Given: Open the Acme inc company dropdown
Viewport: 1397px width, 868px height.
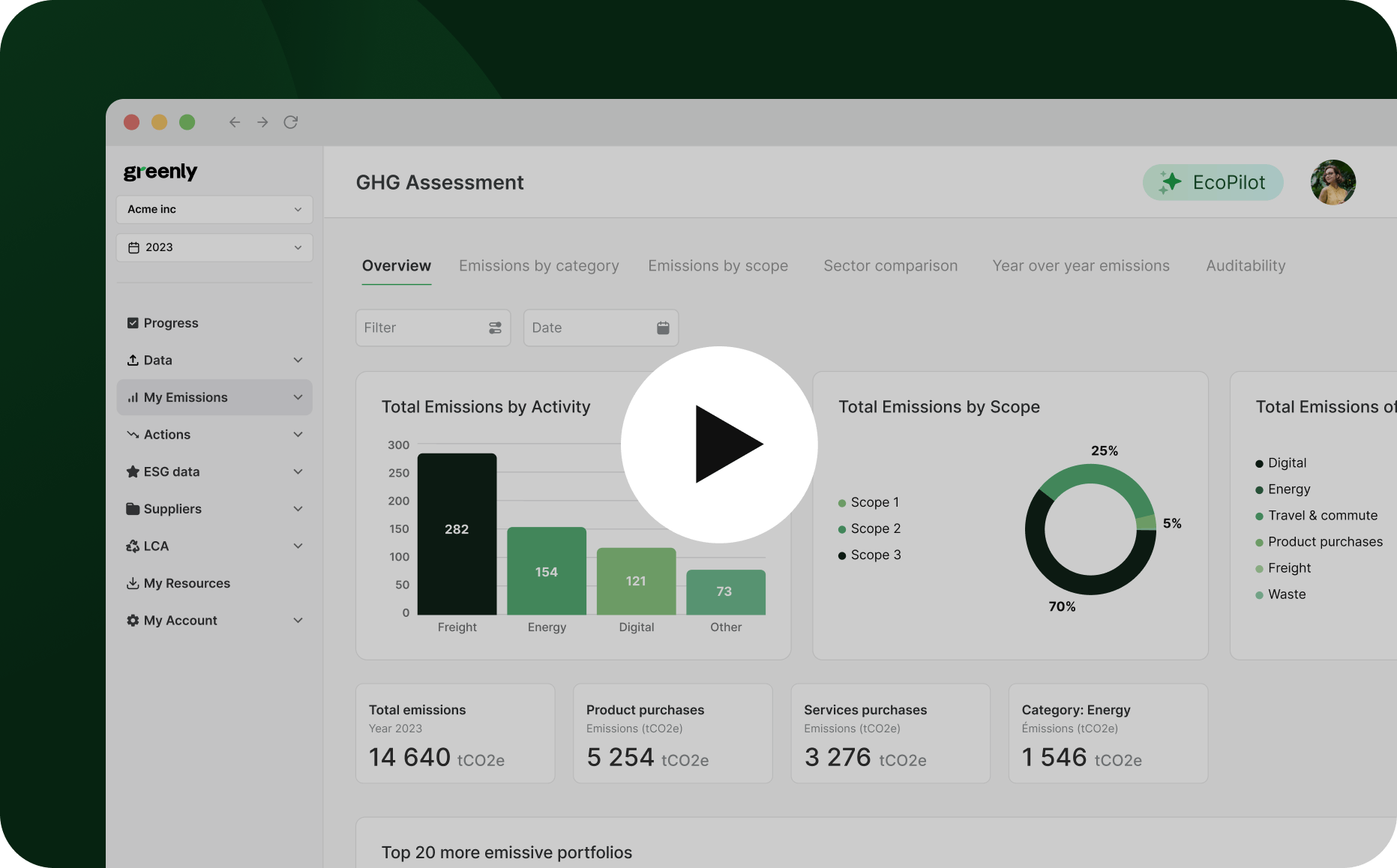Looking at the screenshot, I should coord(214,209).
